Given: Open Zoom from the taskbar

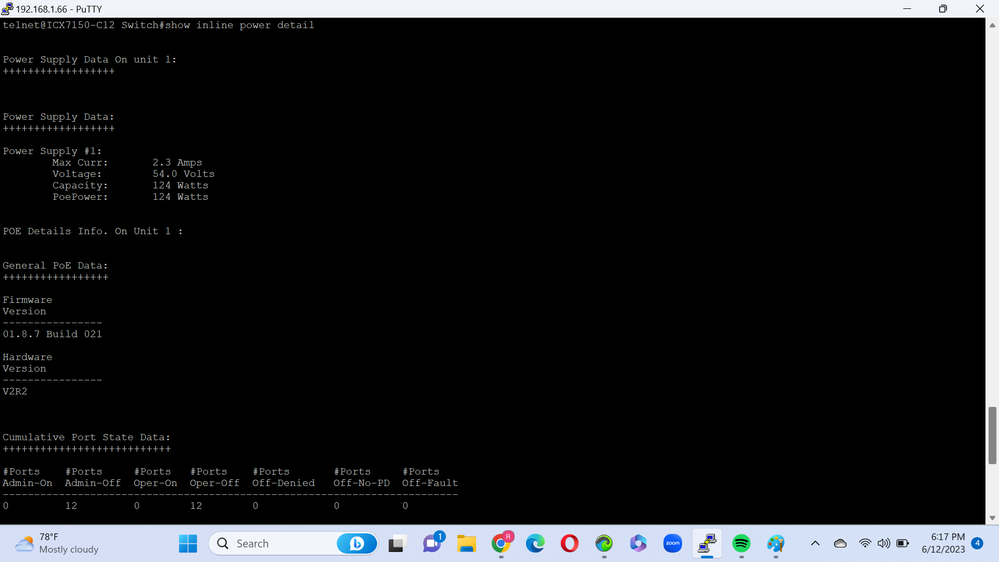Looking at the screenshot, I should tap(673, 543).
